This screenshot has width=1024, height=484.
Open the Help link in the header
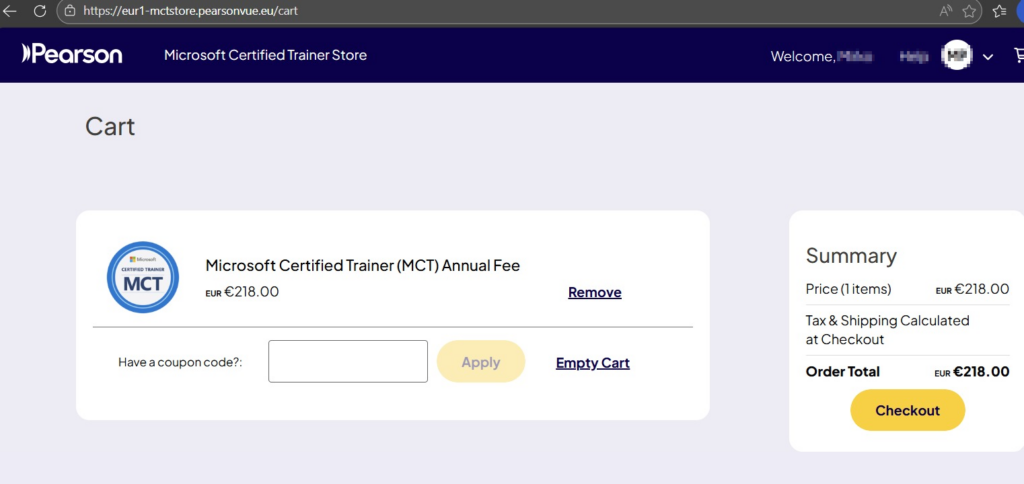(914, 56)
